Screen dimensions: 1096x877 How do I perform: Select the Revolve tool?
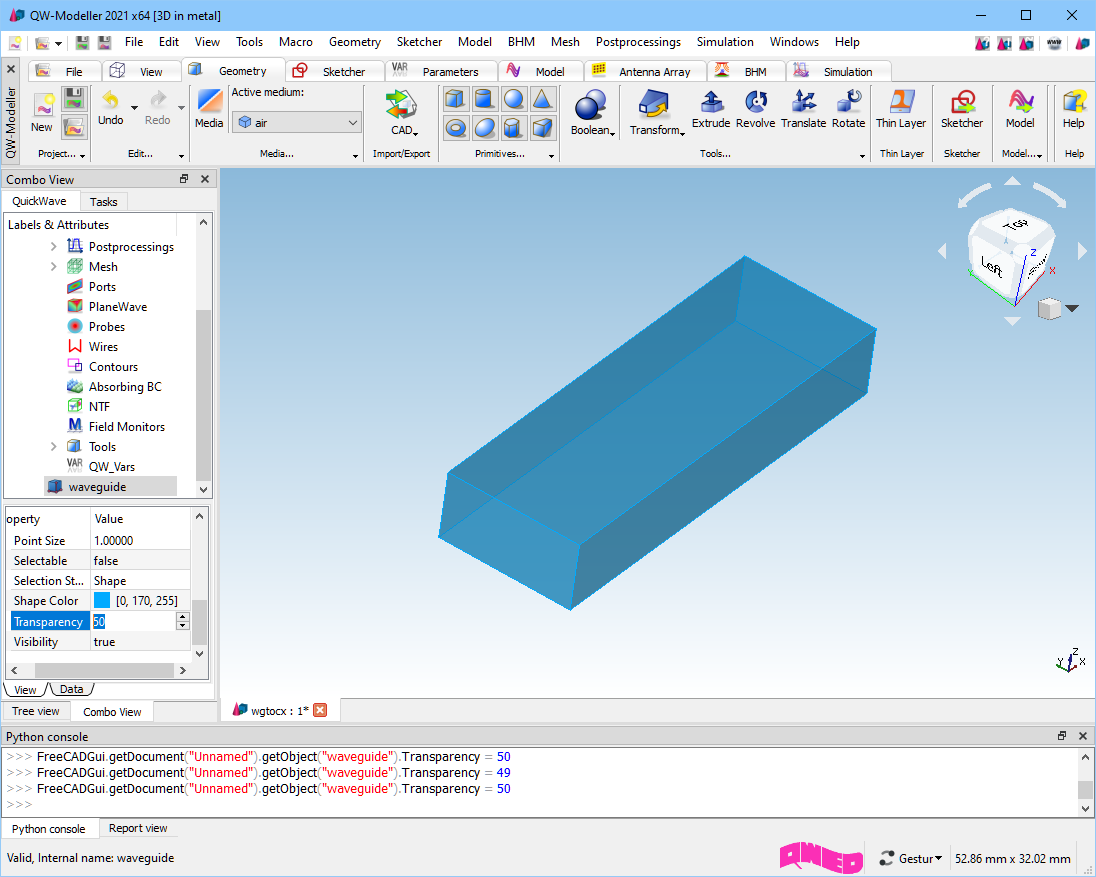[x=756, y=110]
